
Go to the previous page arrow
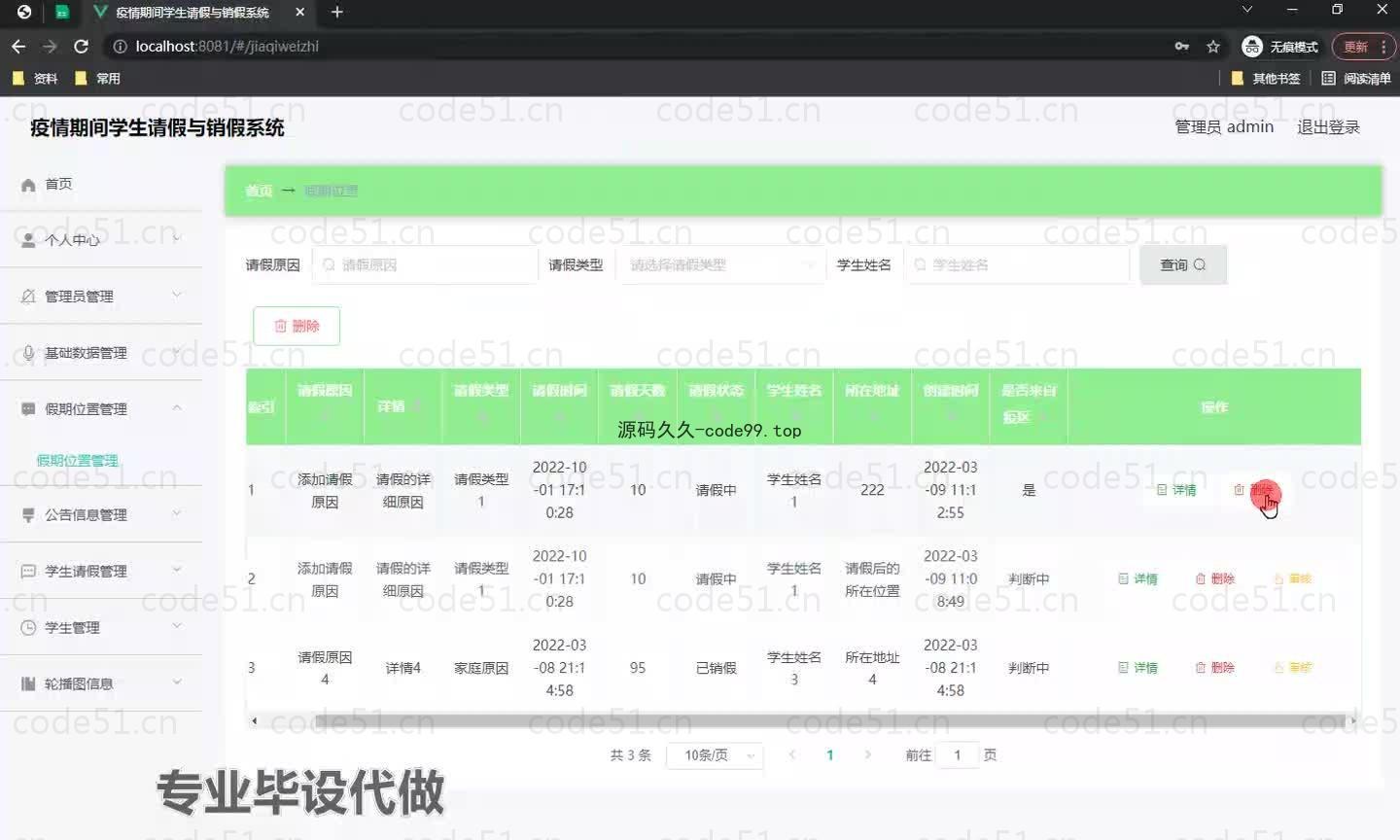792,755
